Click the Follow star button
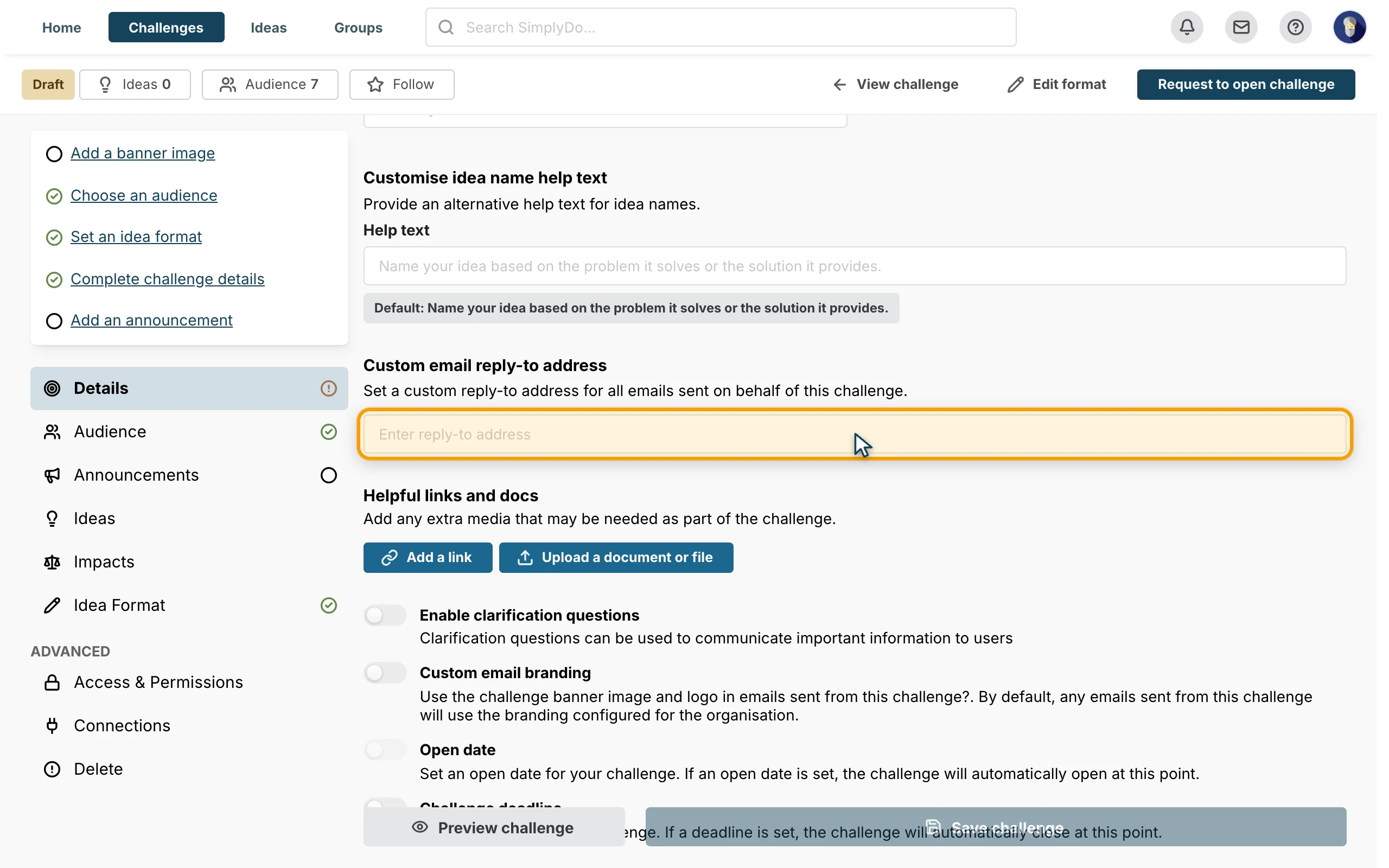 click(402, 85)
